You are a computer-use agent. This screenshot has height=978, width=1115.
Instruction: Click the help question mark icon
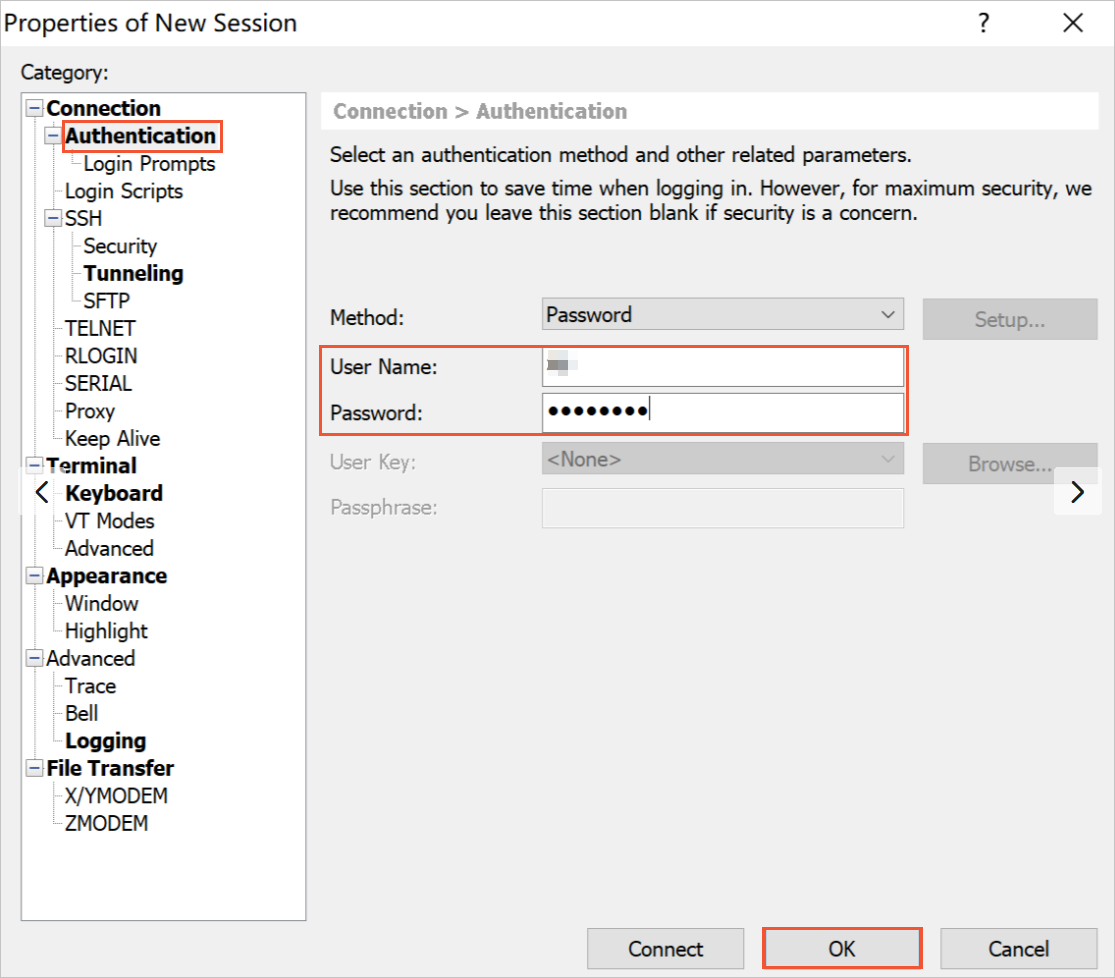(x=984, y=23)
